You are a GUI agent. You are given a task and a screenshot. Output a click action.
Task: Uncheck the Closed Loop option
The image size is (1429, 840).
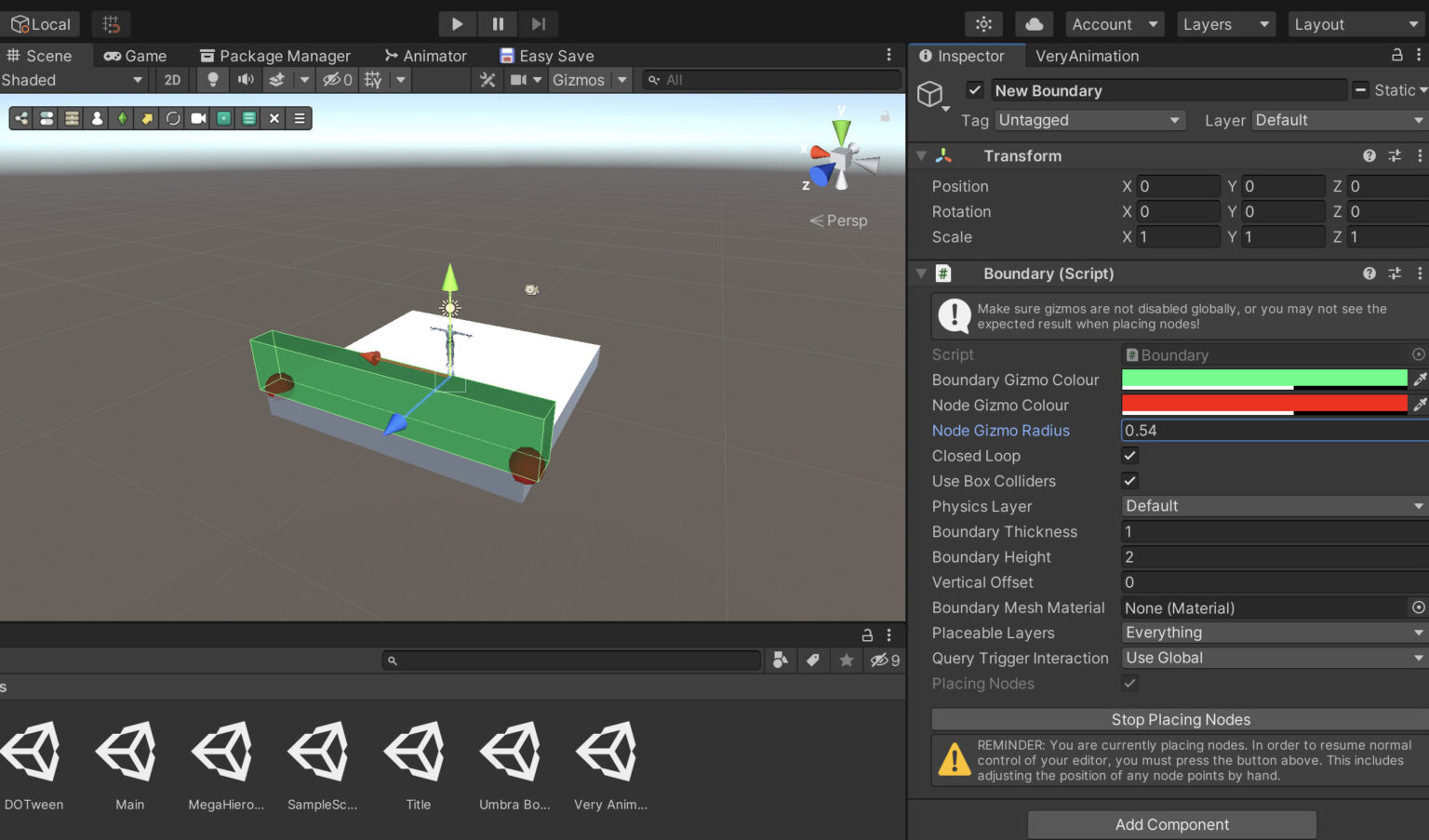point(1129,456)
